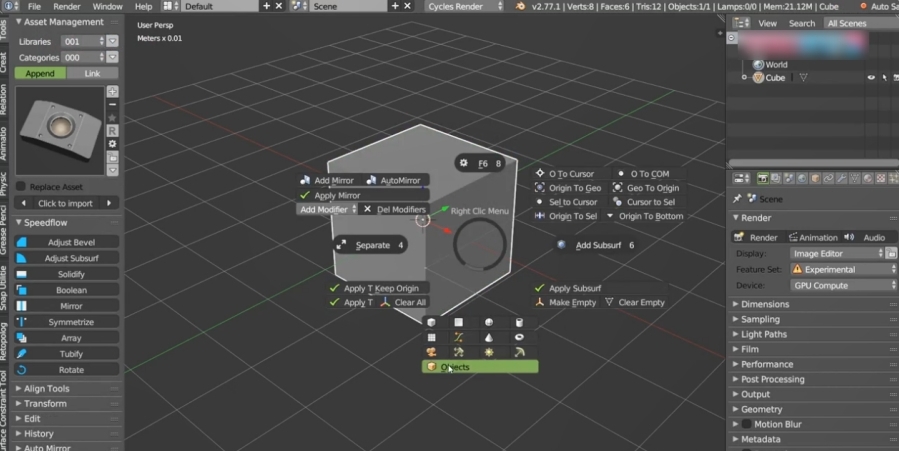Open the world properties globe tab

[802, 179]
